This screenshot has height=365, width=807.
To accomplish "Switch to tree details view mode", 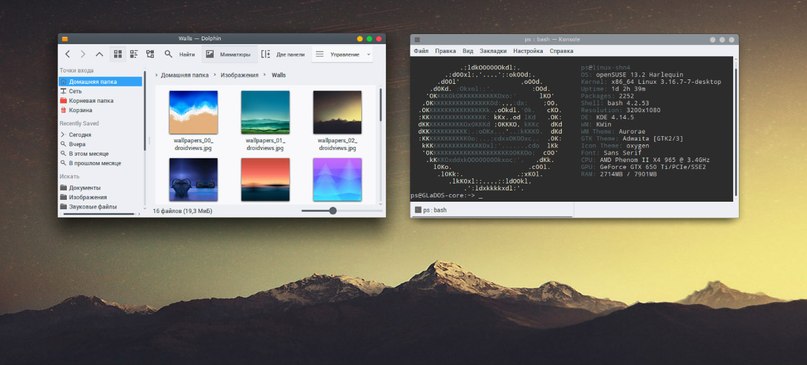I will point(150,54).
